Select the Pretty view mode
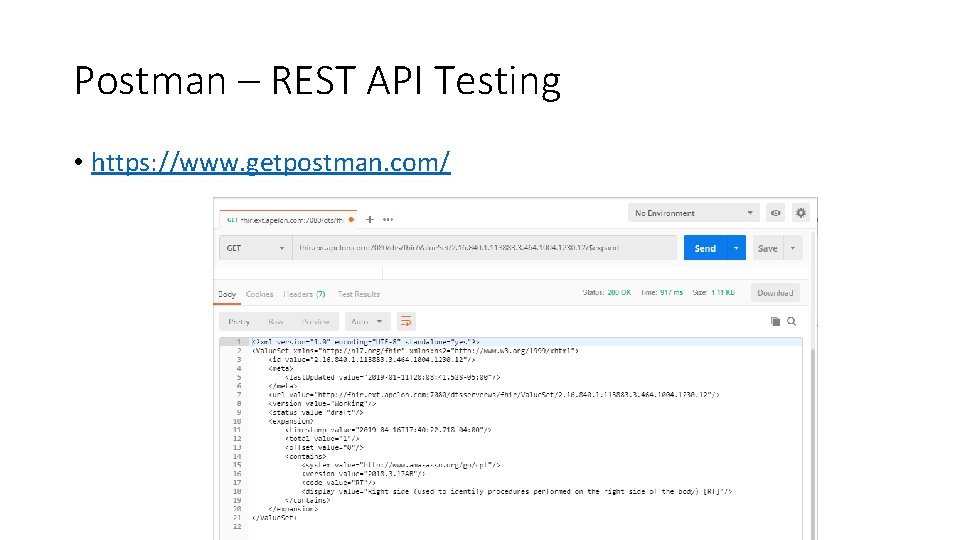The image size is (960, 540). 239,321
